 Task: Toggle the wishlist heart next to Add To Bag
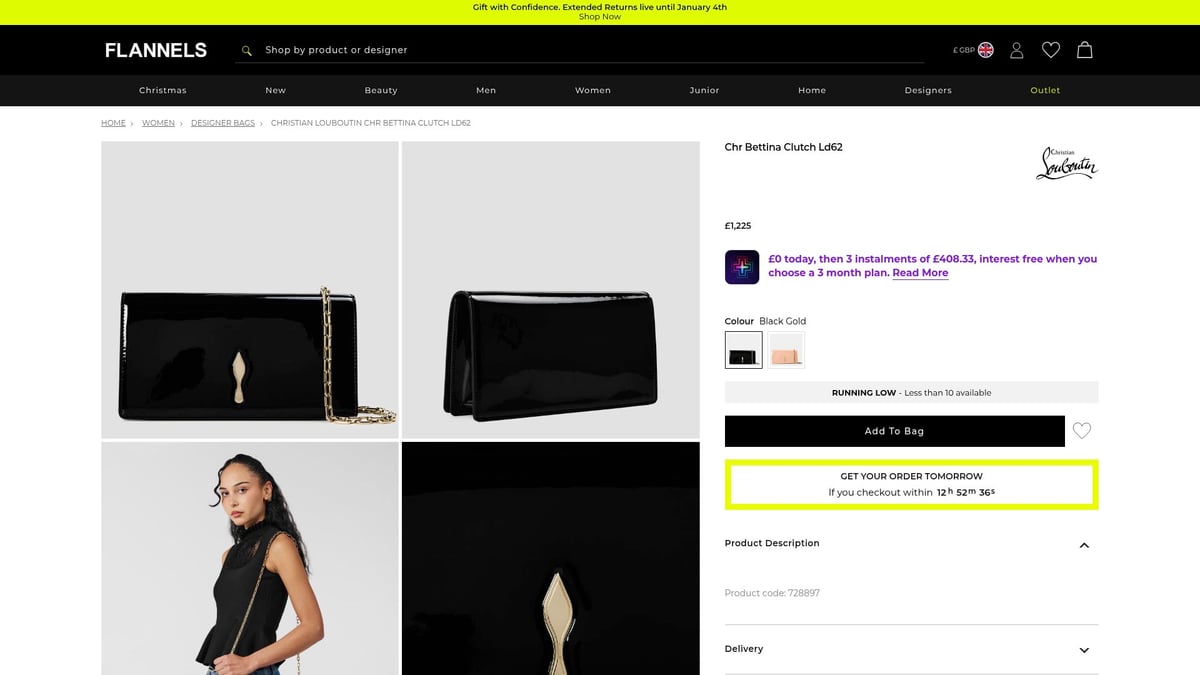click(1082, 431)
